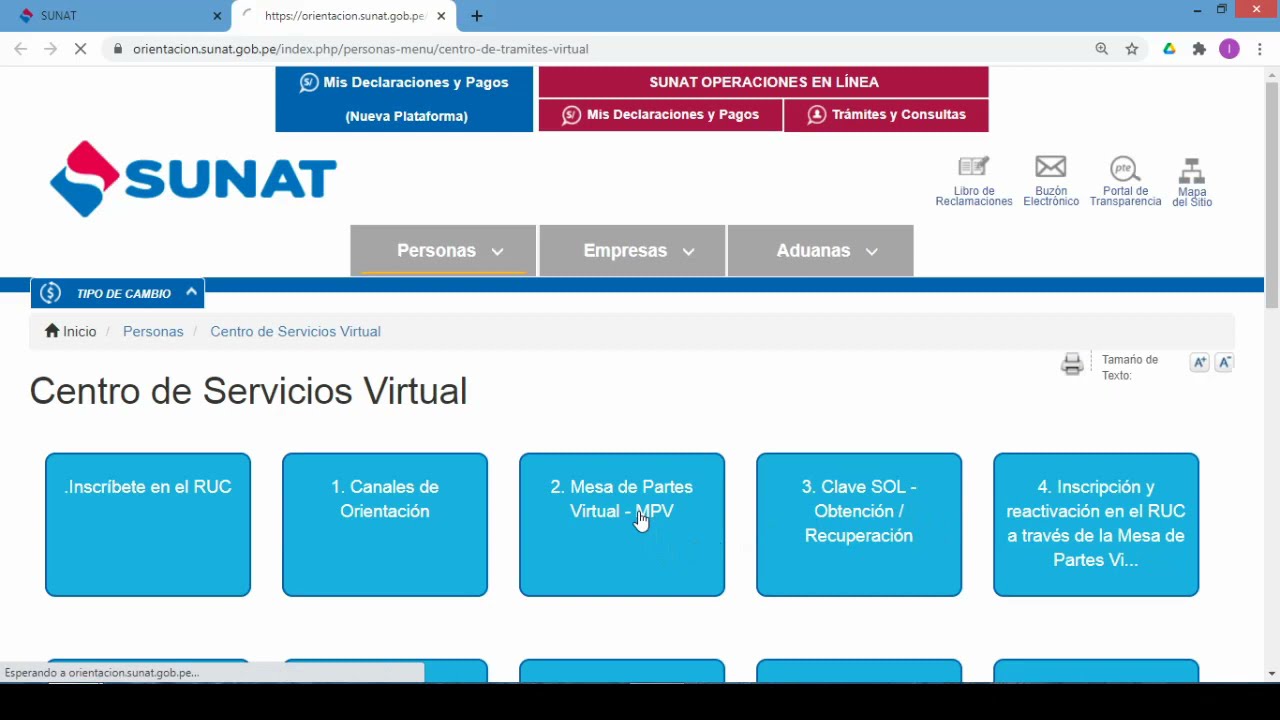Click the SUNAT logo

(193, 179)
